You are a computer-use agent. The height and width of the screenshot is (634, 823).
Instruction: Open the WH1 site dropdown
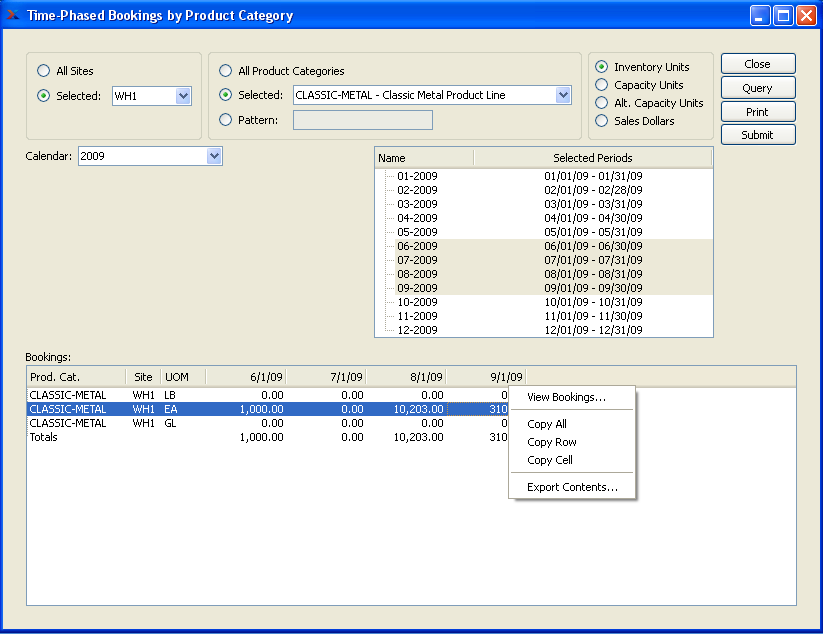point(183,96)
